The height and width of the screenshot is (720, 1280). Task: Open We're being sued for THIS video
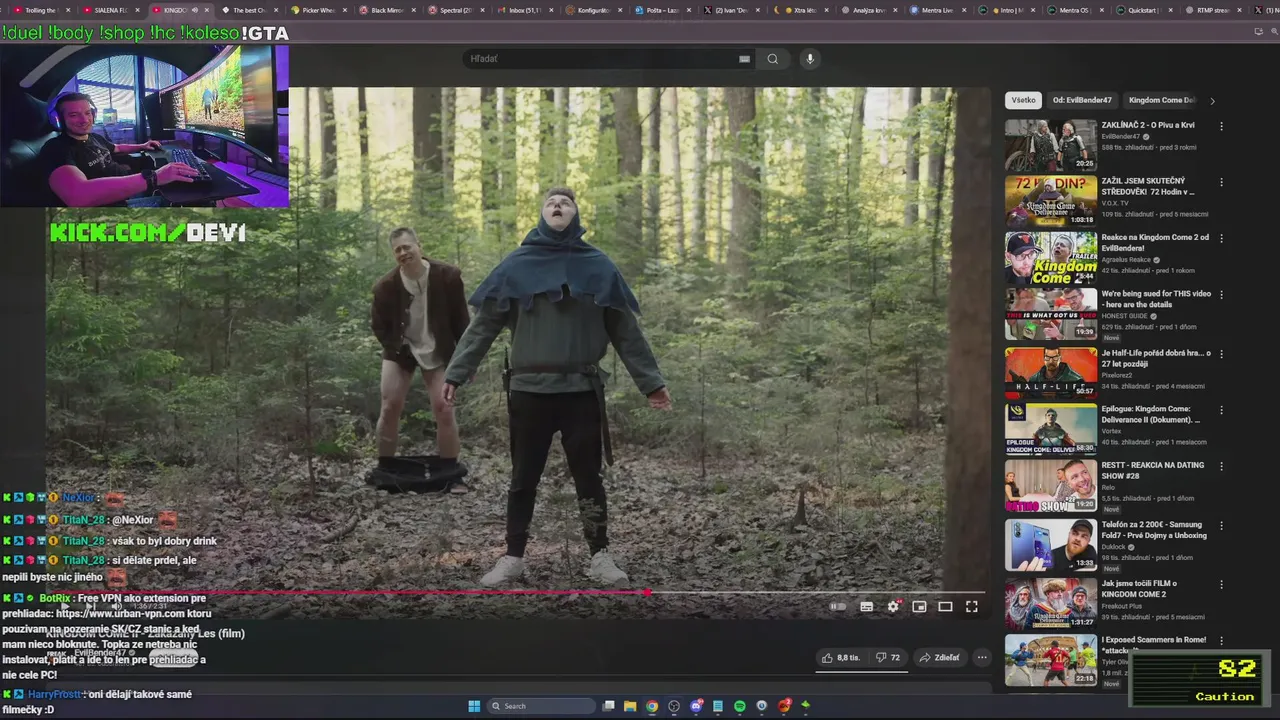(1156, 299)
